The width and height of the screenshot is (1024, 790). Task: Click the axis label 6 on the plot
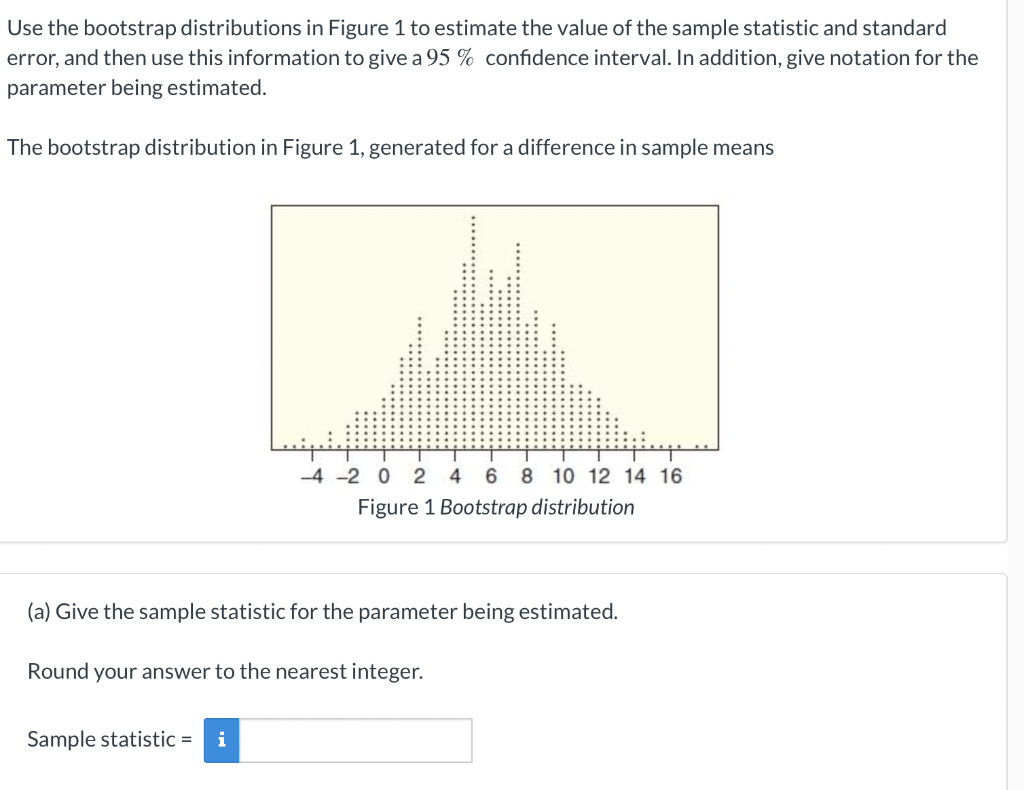(x=490, y=476)
